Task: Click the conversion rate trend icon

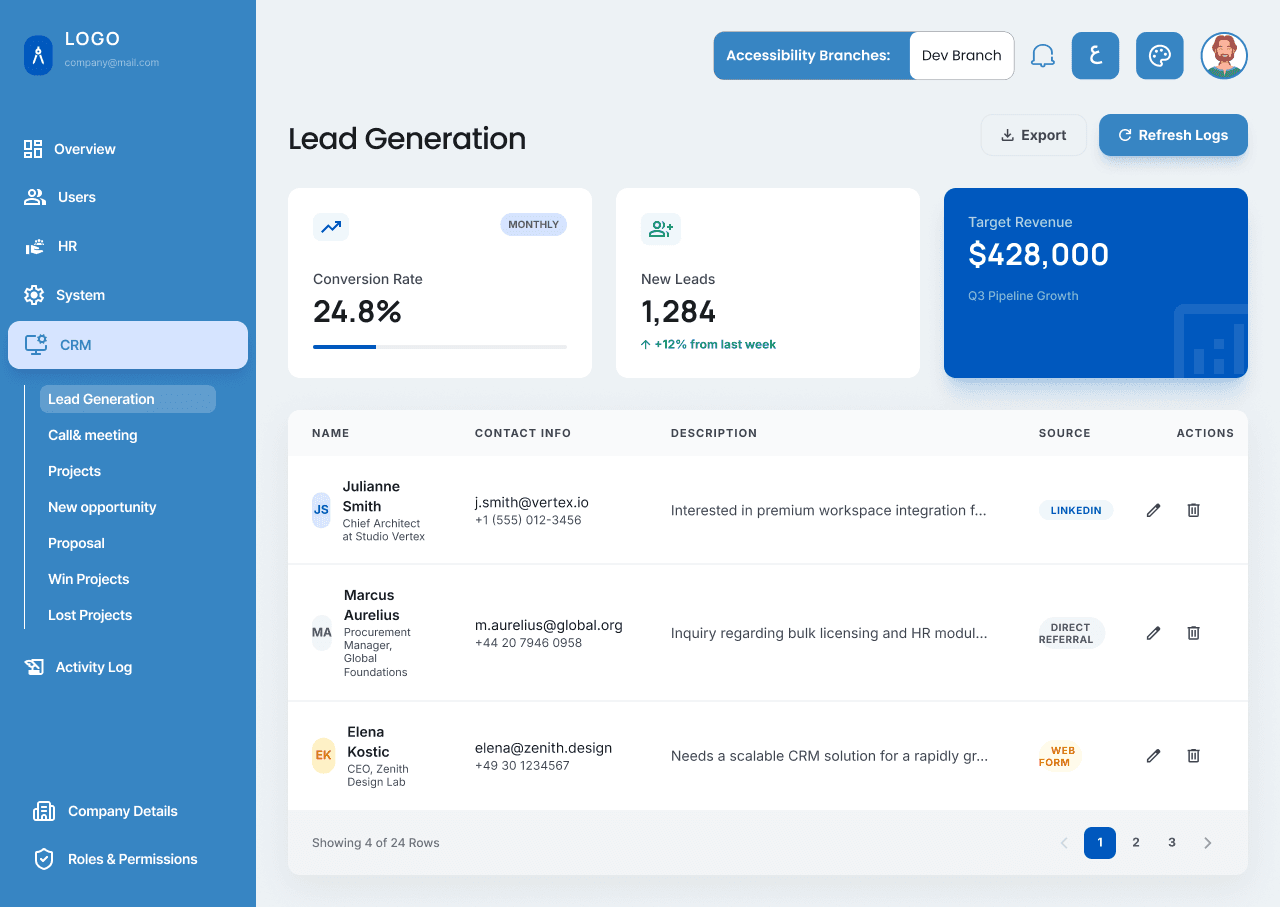Action: (331, 228)
